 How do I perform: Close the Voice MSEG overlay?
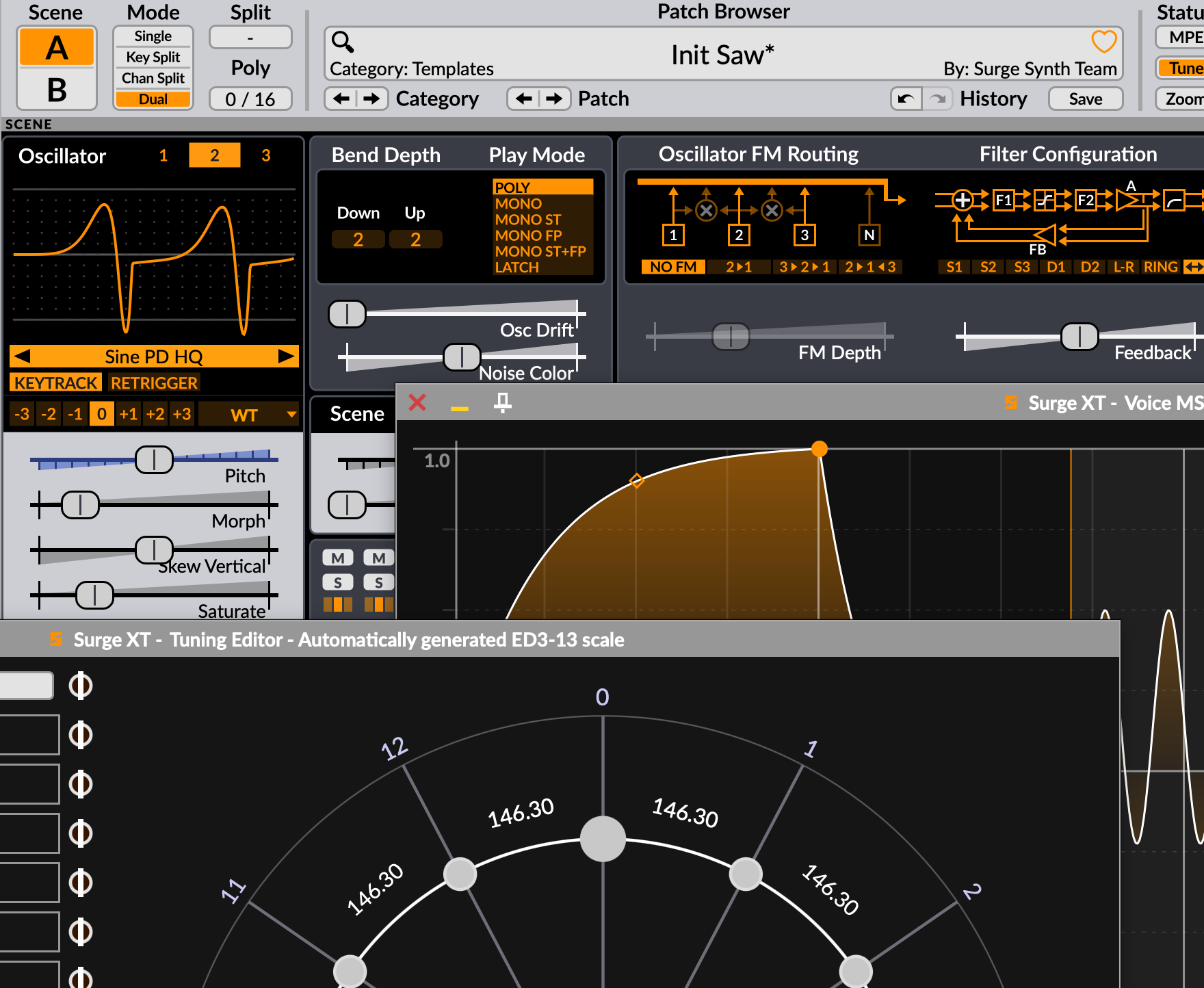[x=417, y=402]
